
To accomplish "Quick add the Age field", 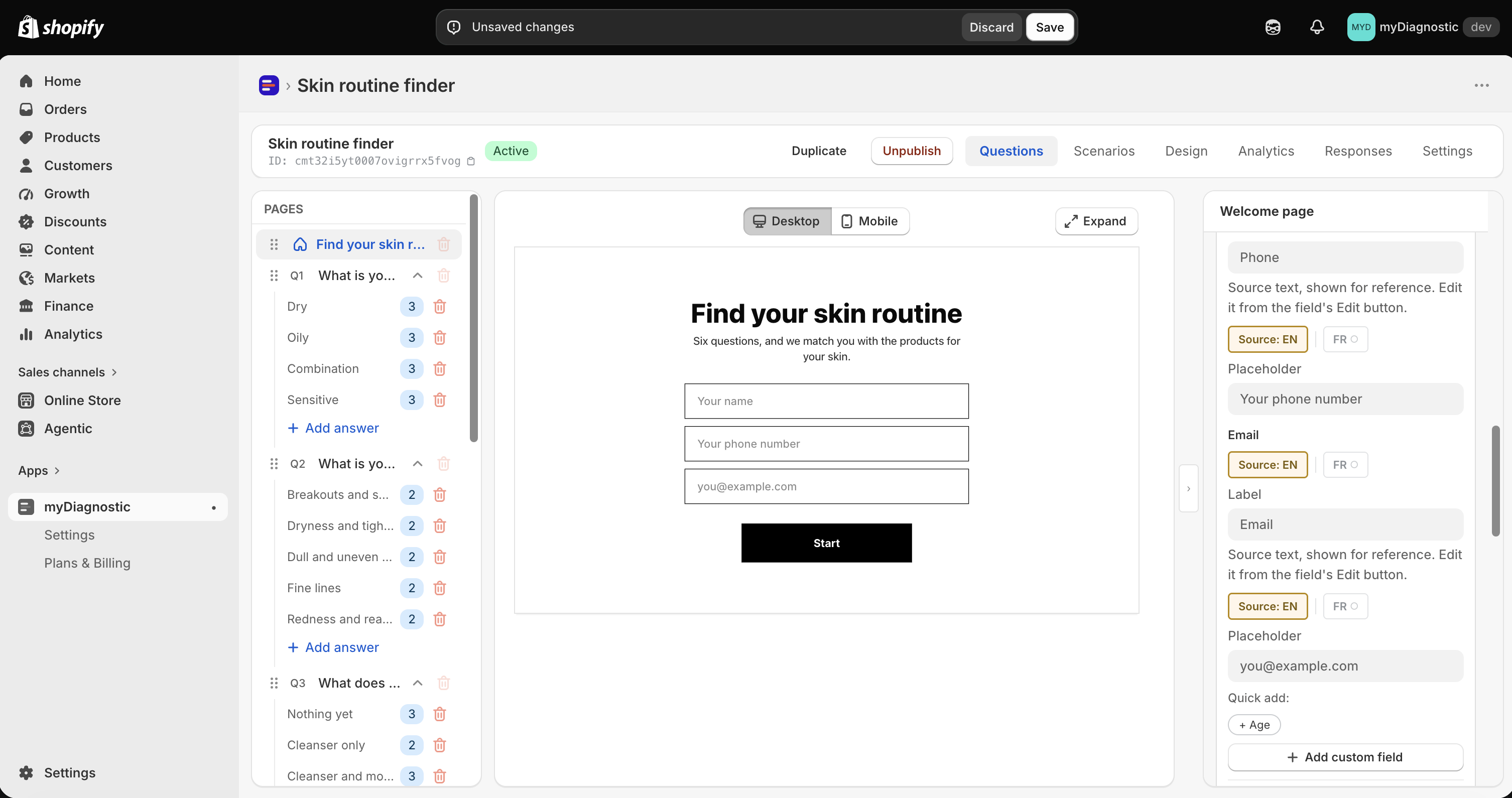I will pos(1254,725).
